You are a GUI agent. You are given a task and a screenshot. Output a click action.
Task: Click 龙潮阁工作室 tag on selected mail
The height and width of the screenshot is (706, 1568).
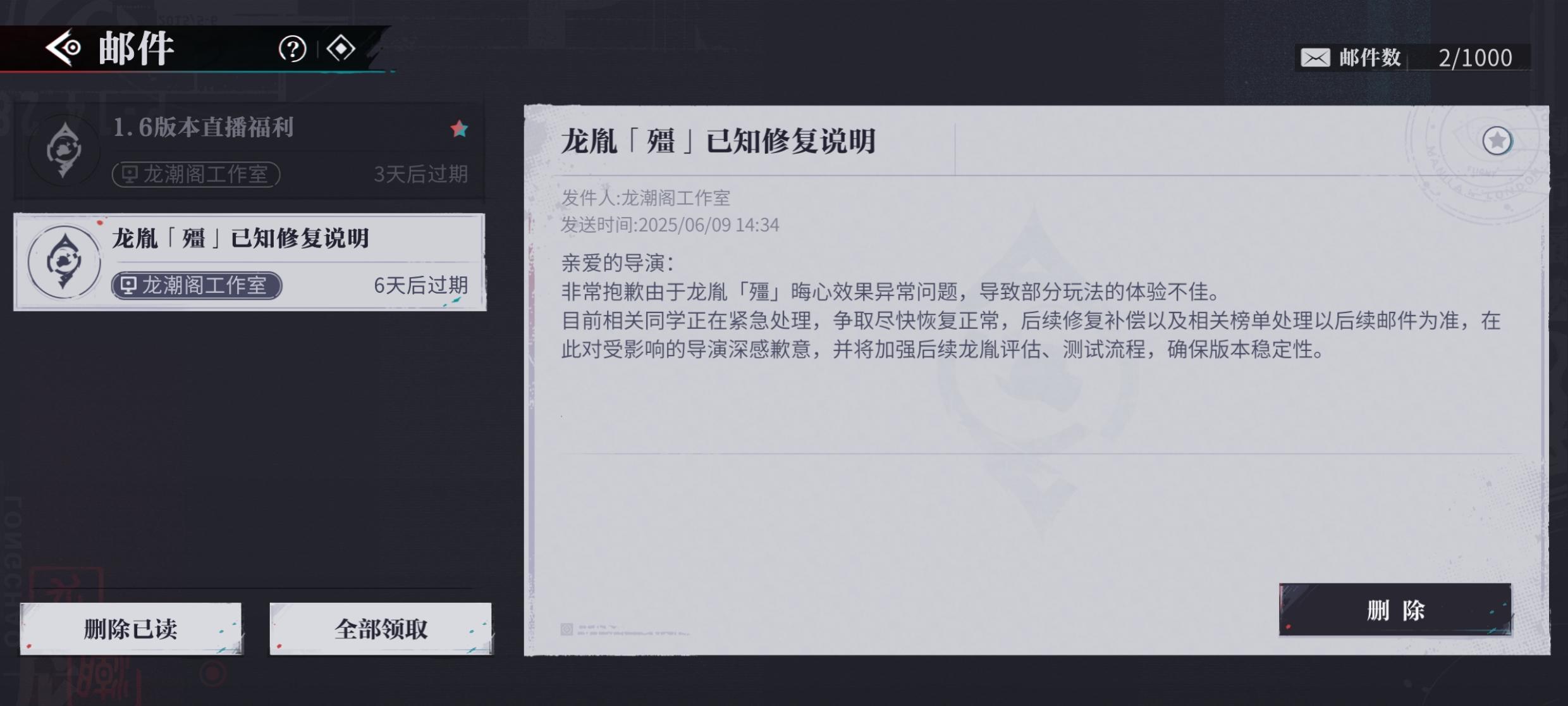[197, 285]
